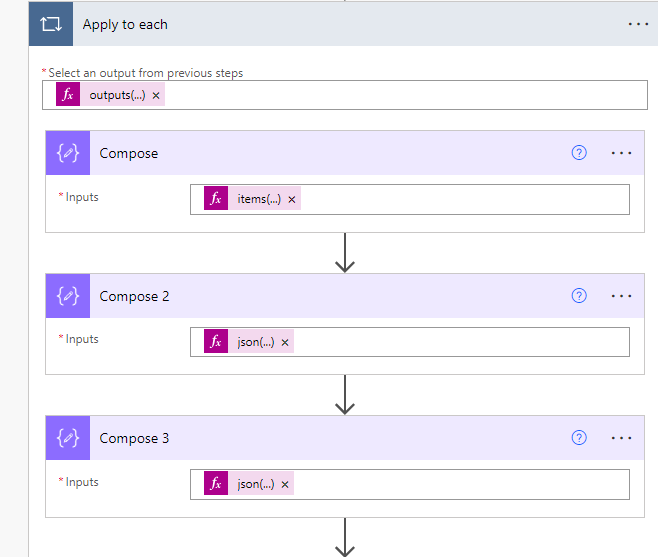
Task: Remove the json(...) token in Compose 3
Action: click(x=285, y=485)
